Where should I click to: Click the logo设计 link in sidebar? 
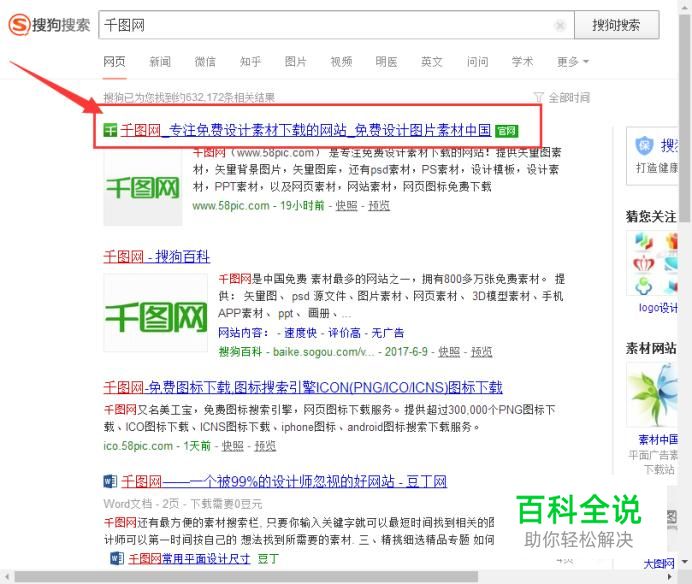tap(658, 308)
